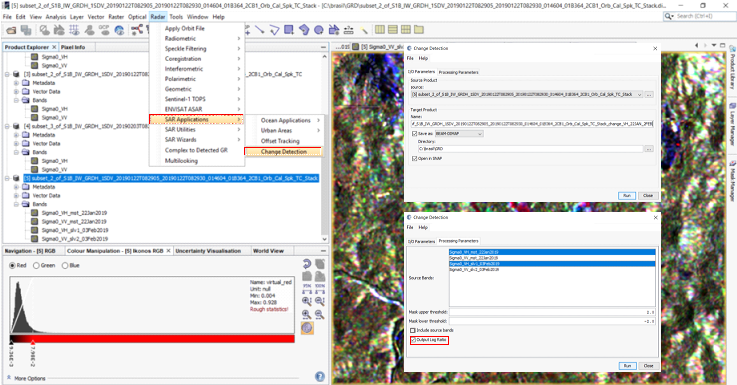The height and width of the screenshot is (385, 737).
Task: Click the zoom in vertical histogram icon
Action: pyautogui.click(x=307, y=301)
